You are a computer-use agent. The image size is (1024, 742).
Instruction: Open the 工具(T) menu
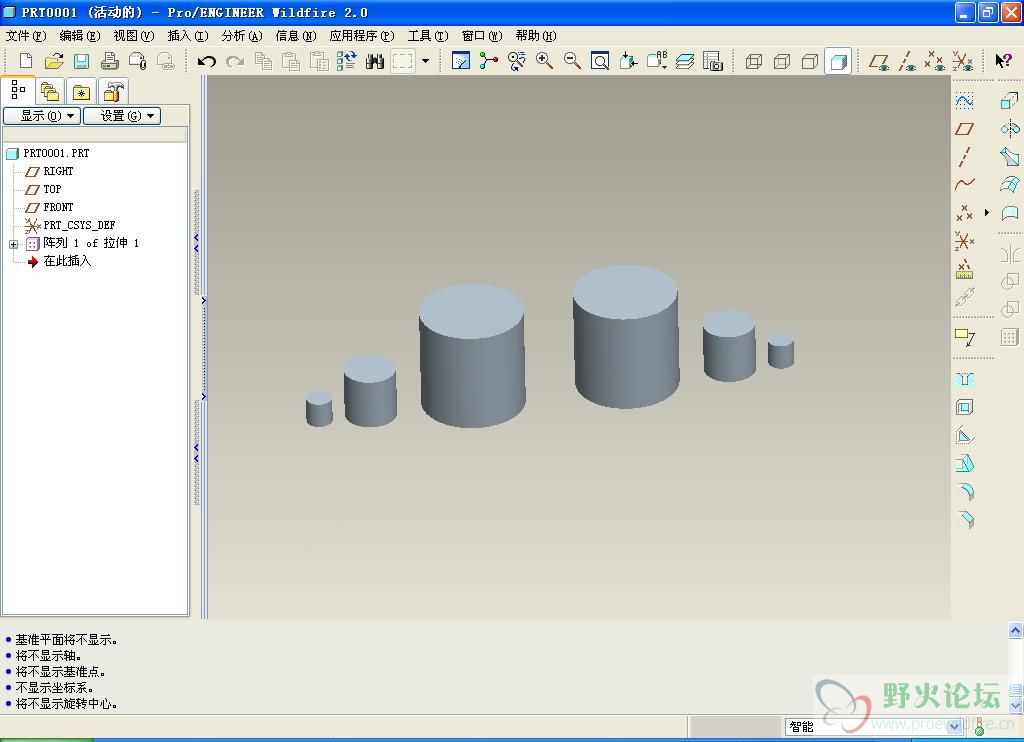click(x=428, y=36)
